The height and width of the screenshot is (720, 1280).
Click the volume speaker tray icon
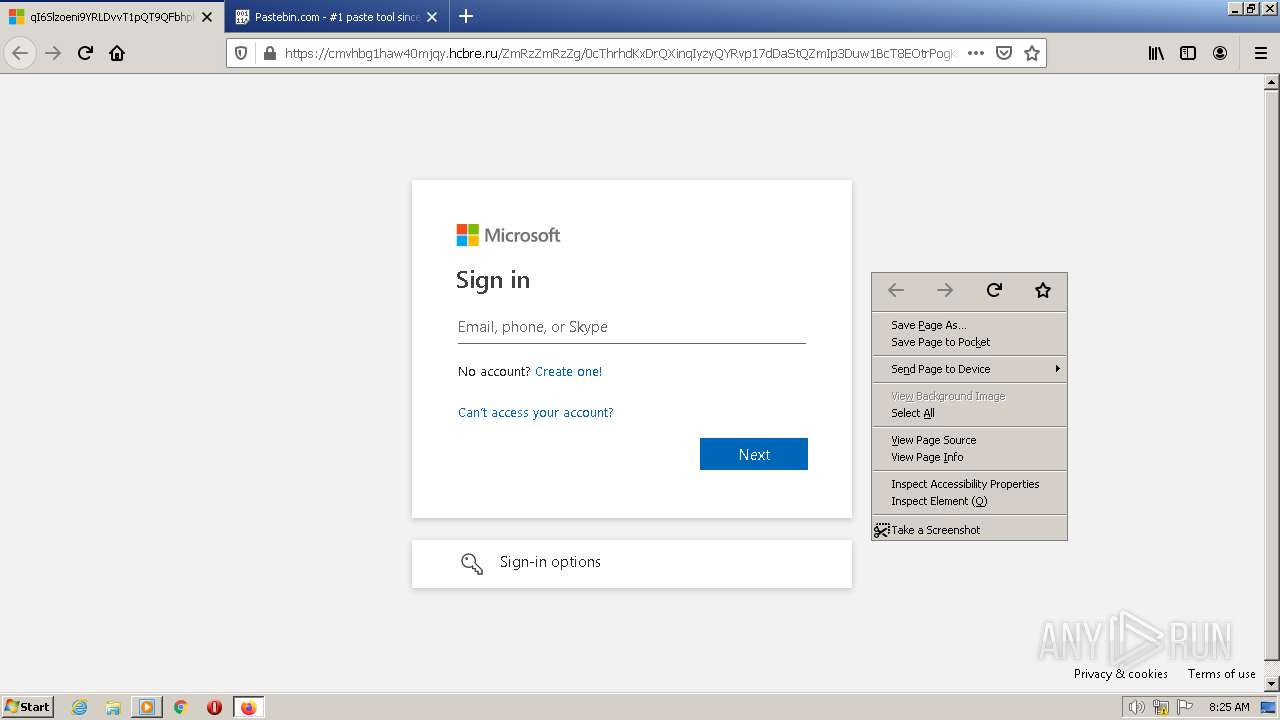[x=1136, y=707]
